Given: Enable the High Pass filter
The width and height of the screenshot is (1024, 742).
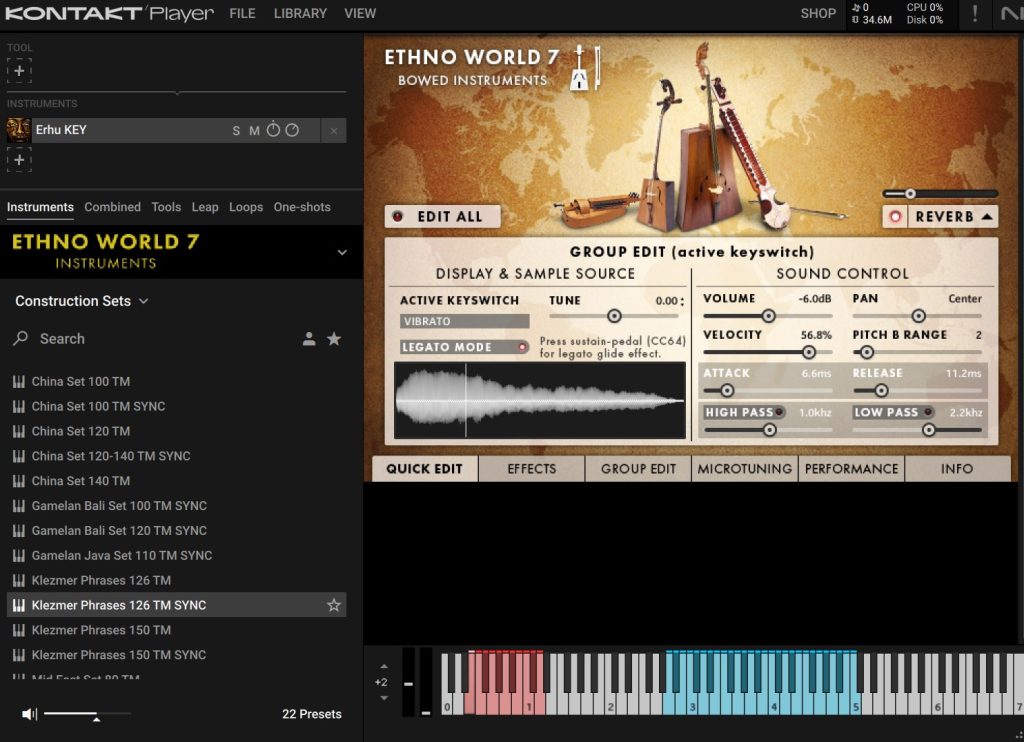Looking at the screenshot, I should [x=778, y=412].
